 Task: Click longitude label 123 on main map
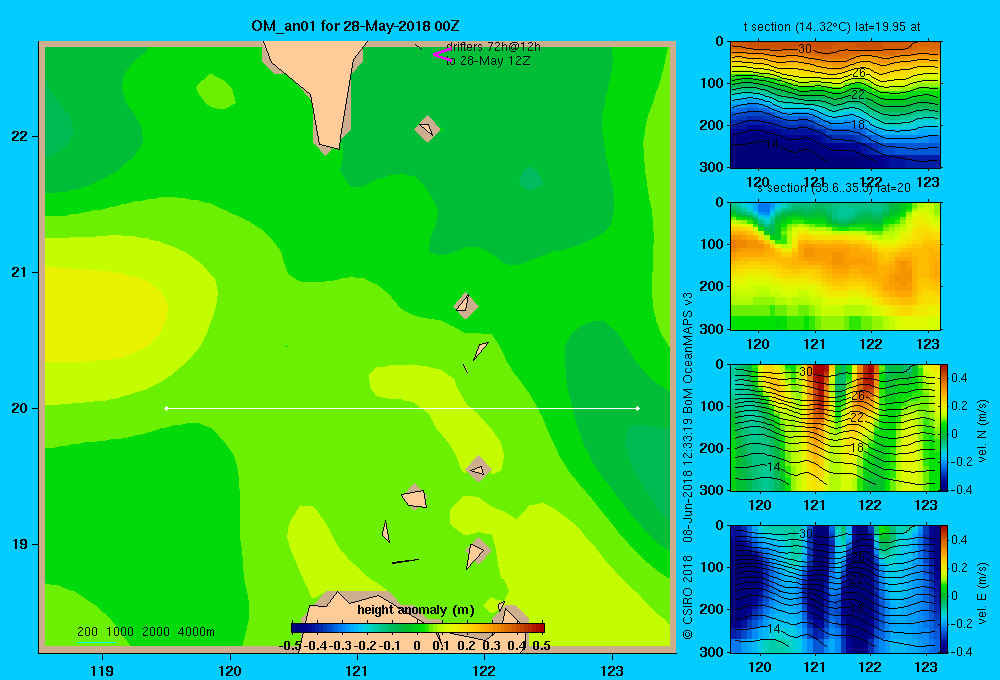coord(612,670)
